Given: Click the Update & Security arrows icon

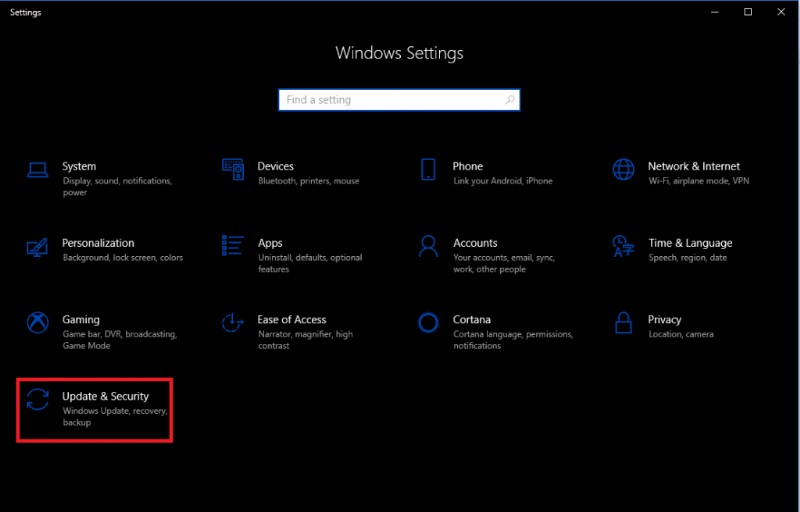Looking at the screenshot, I should pos(38,399).
